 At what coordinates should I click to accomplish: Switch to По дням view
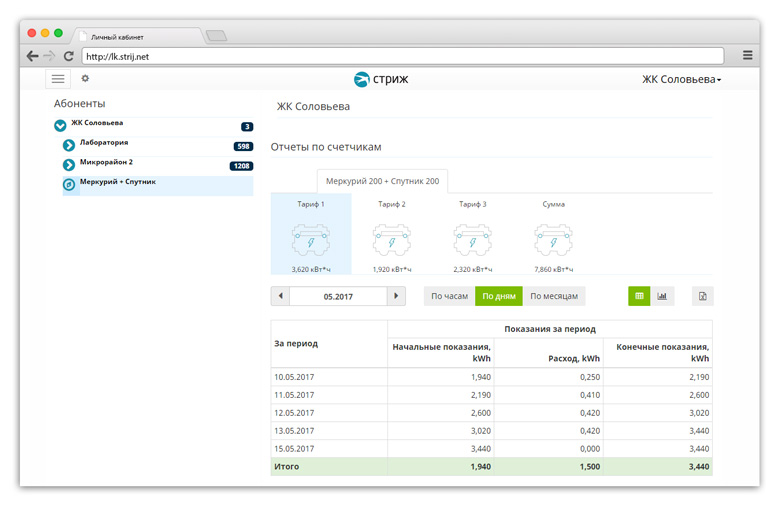[x=499, y=296]
